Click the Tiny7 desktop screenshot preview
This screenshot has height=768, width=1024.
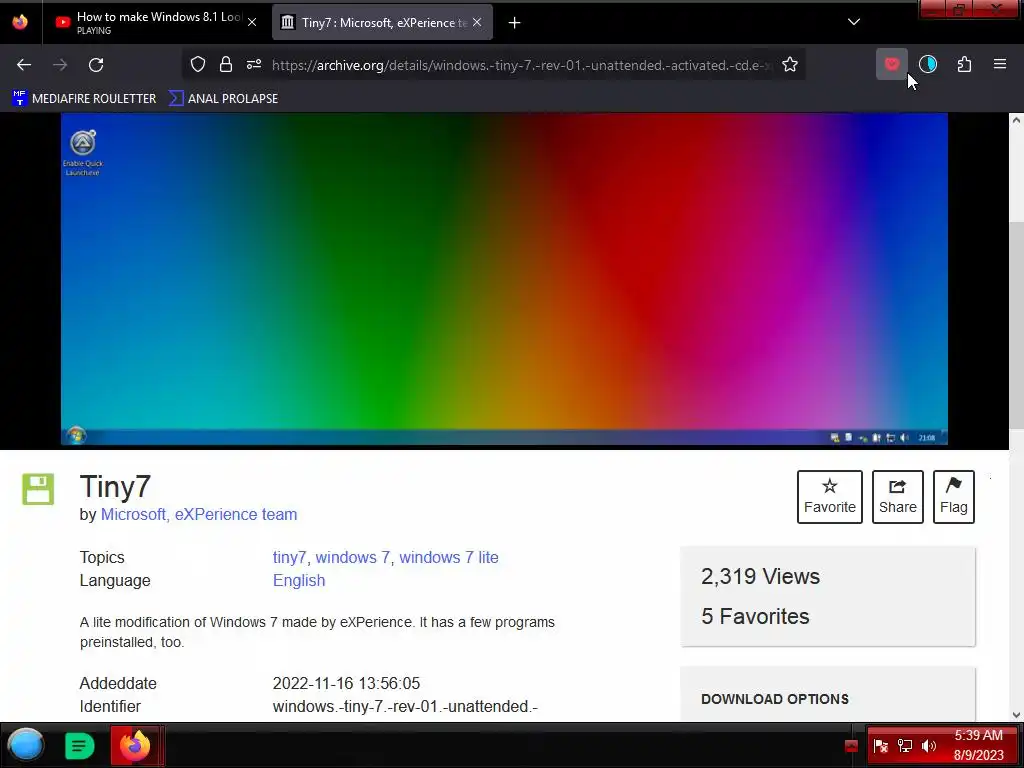coord(504,279)
